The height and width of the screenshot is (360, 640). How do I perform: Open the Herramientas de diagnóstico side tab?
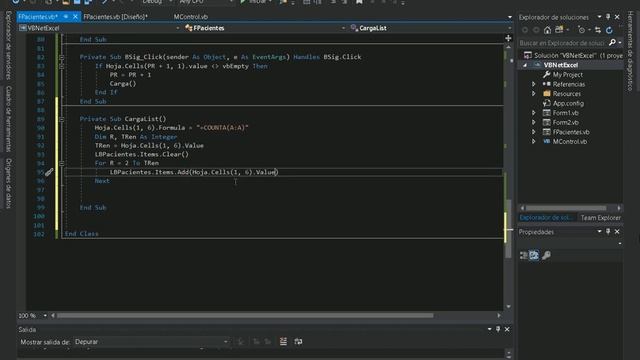(630, 51)
